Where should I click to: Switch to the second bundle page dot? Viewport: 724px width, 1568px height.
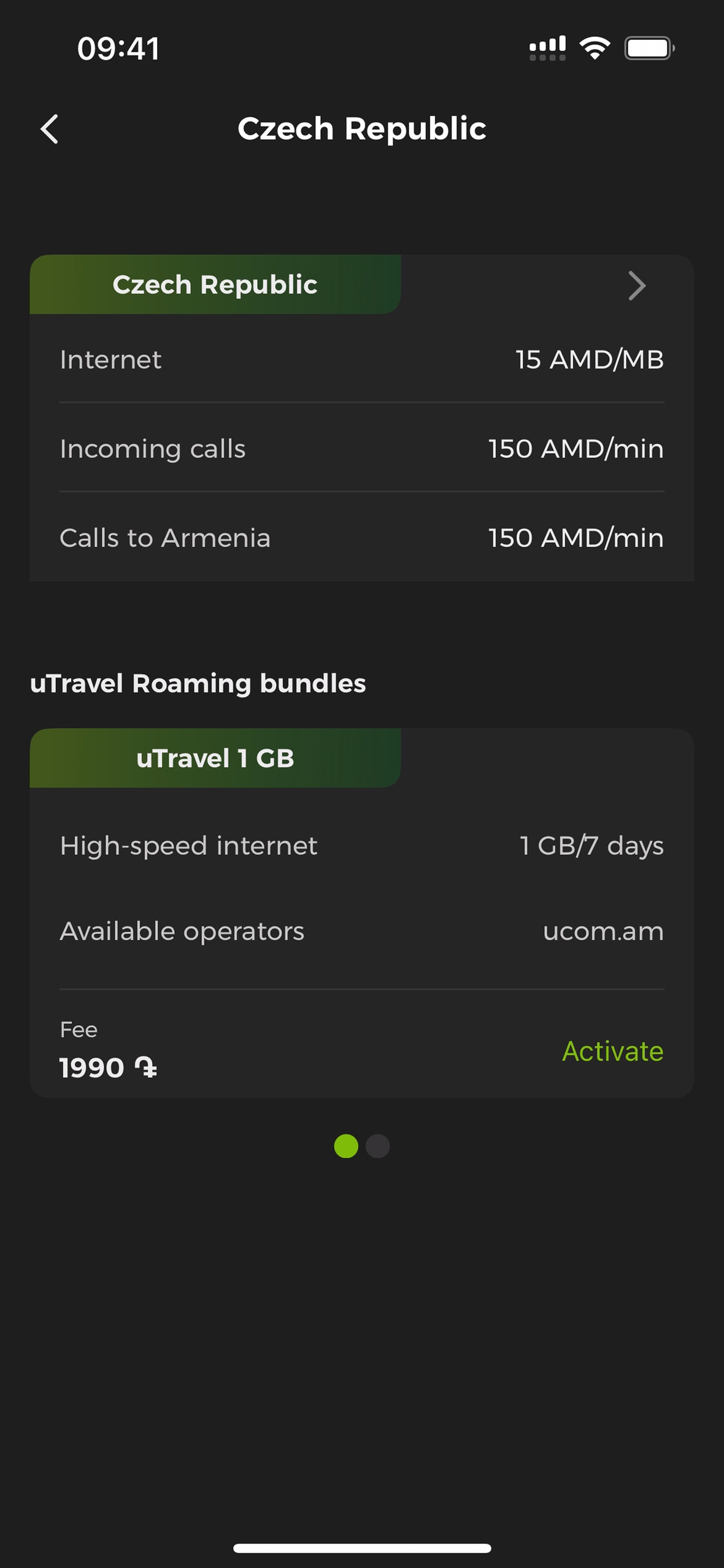point(378,1146)
